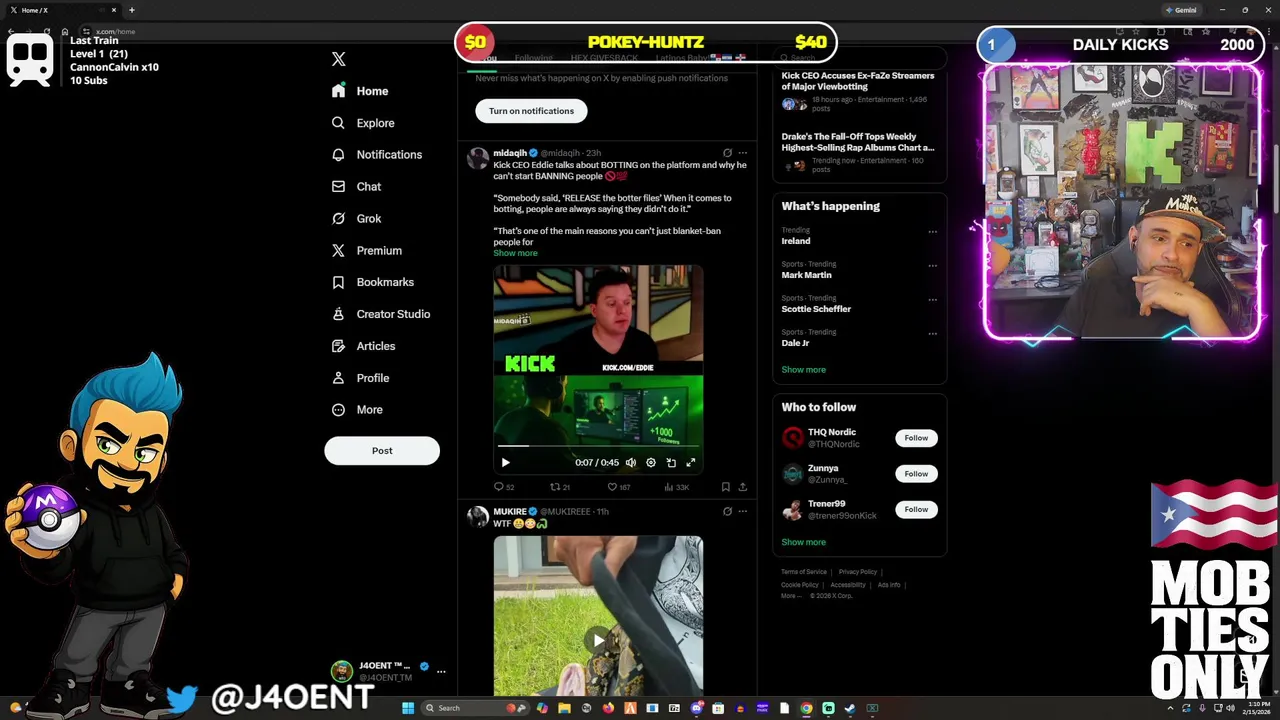Image resolution: width=1280 pixels, height=720 pixels.
Task: Open the Ireland trending topic
Action: [x=796, y=241]
